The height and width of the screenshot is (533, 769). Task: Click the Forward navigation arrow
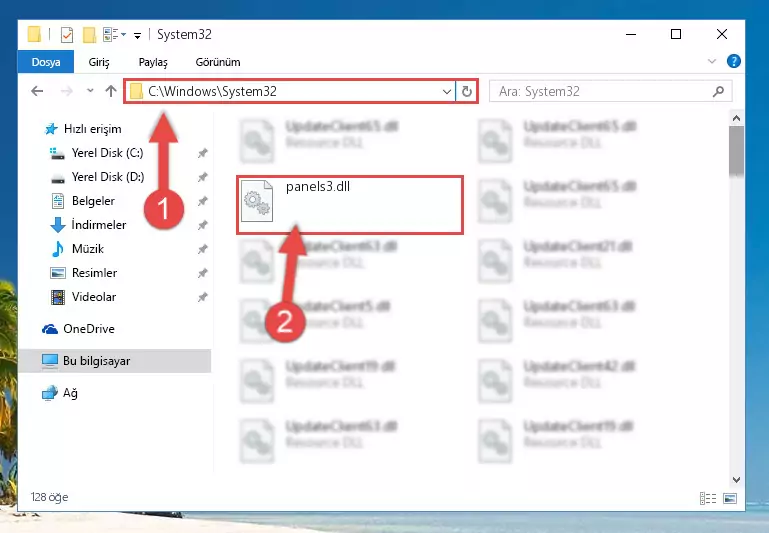66,91
